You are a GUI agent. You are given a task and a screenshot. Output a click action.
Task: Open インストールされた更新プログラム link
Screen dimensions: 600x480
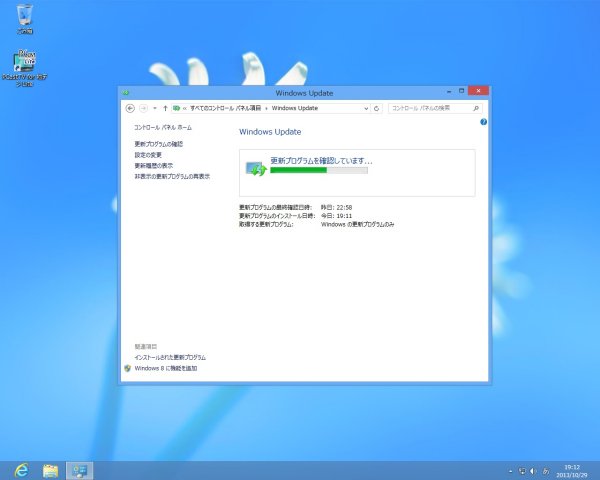(x=170, y=358)
